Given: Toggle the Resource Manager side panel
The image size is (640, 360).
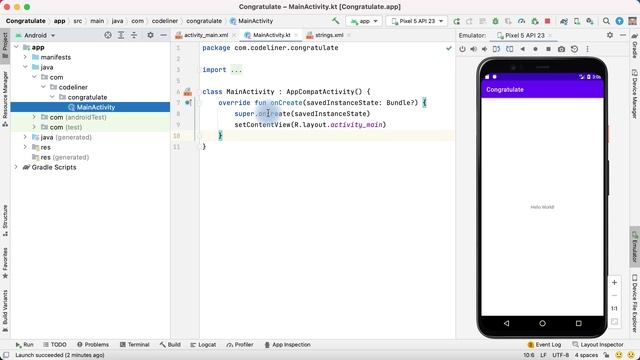Looking at the screenshot, I should pos(5,99).
